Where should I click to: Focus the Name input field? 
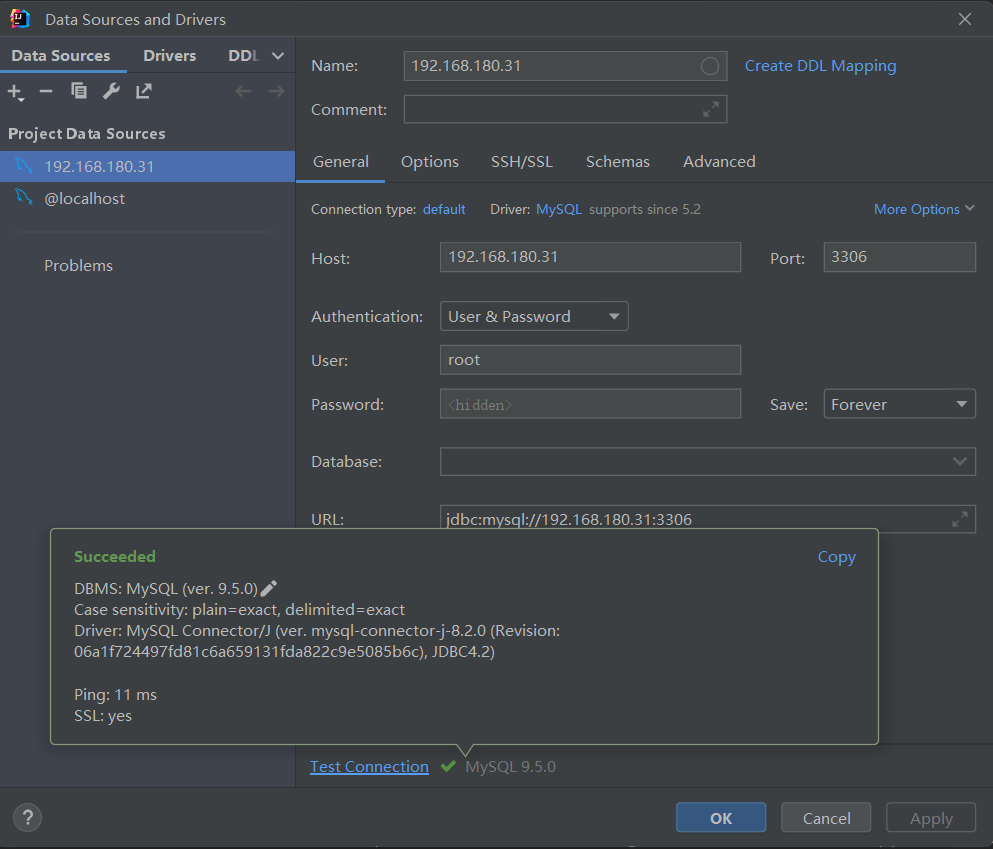point(565,66)
